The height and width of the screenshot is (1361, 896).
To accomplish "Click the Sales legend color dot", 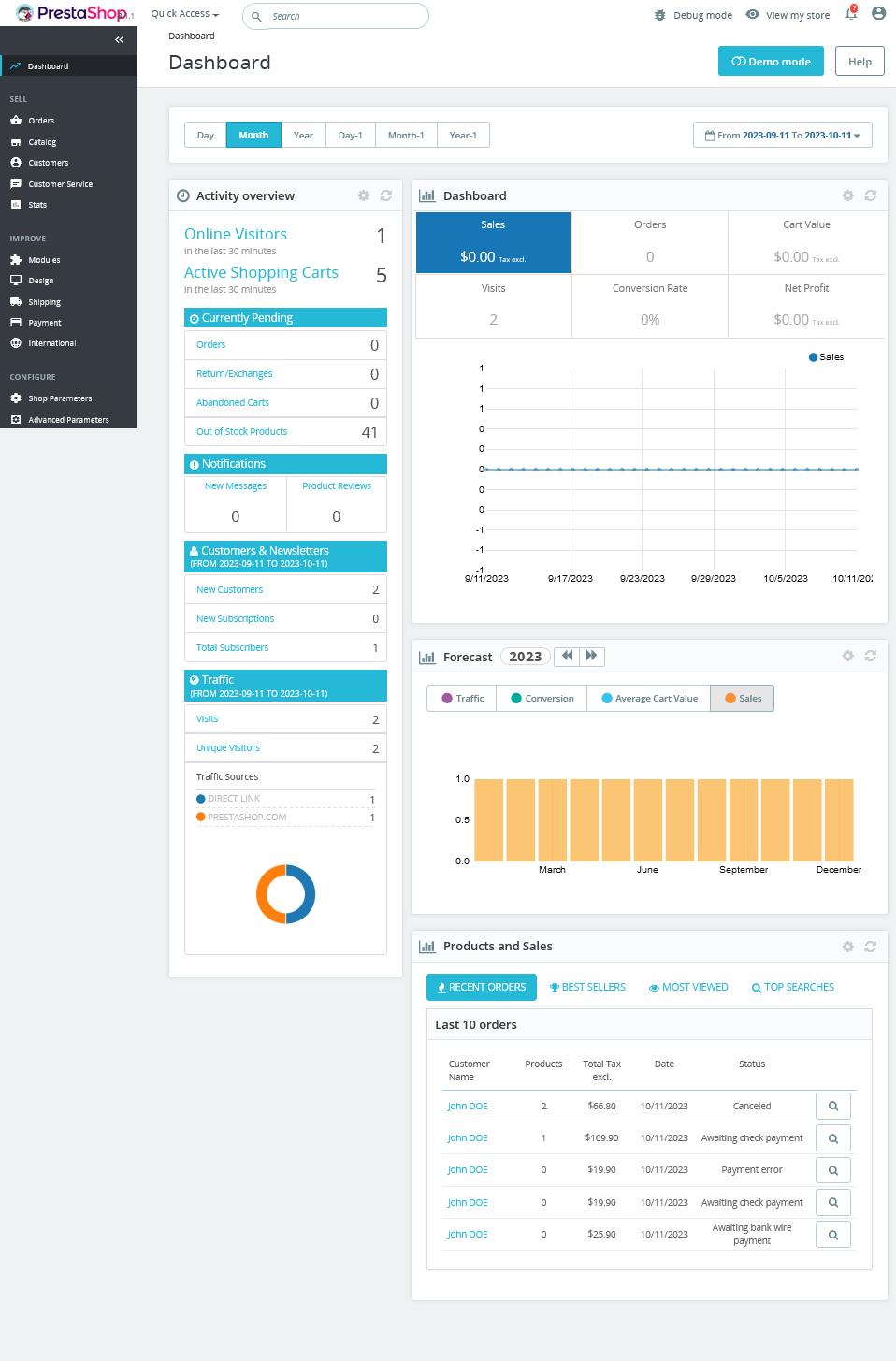I will coord(813,357).
